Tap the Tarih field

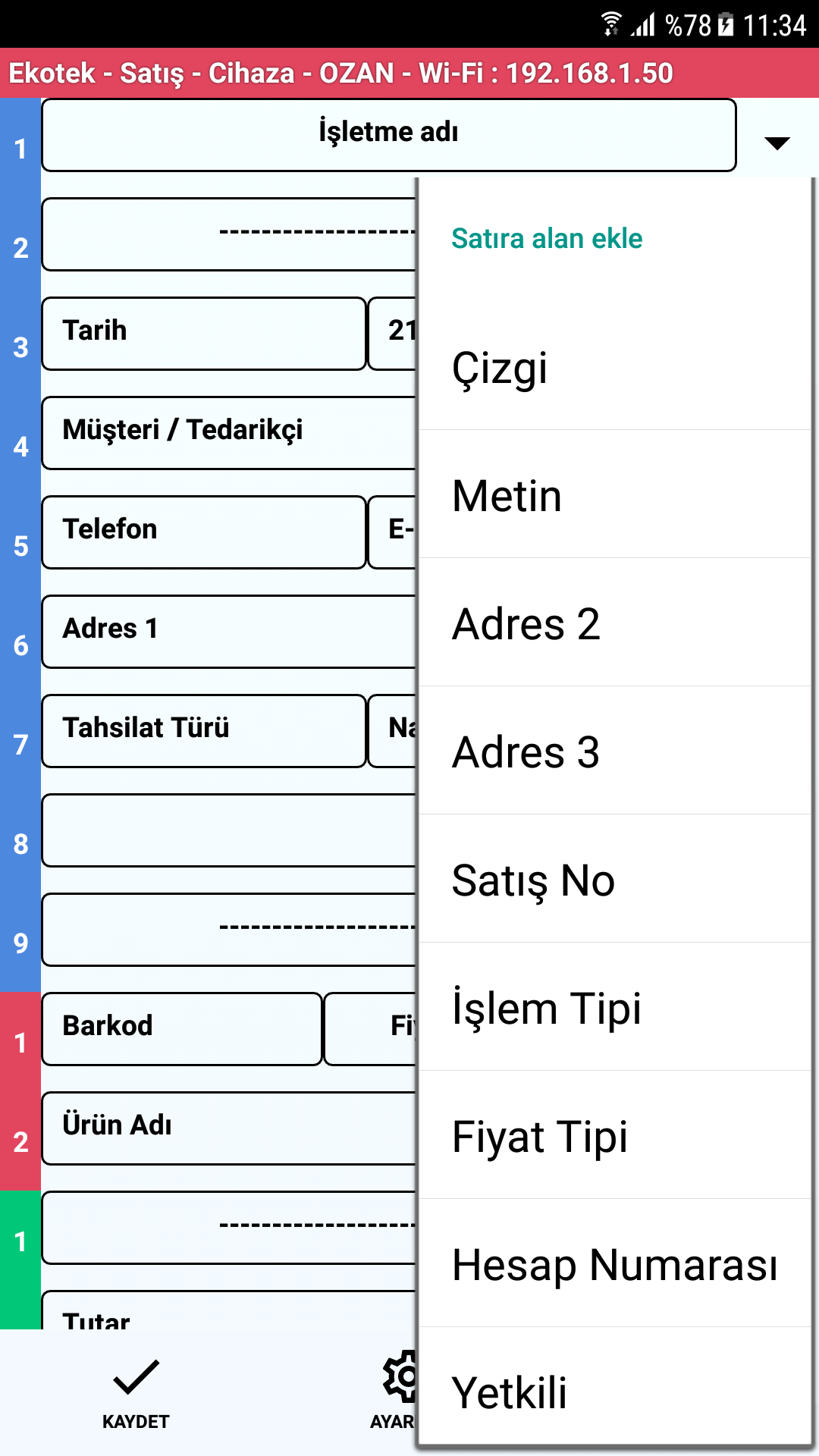click(202, 331)
